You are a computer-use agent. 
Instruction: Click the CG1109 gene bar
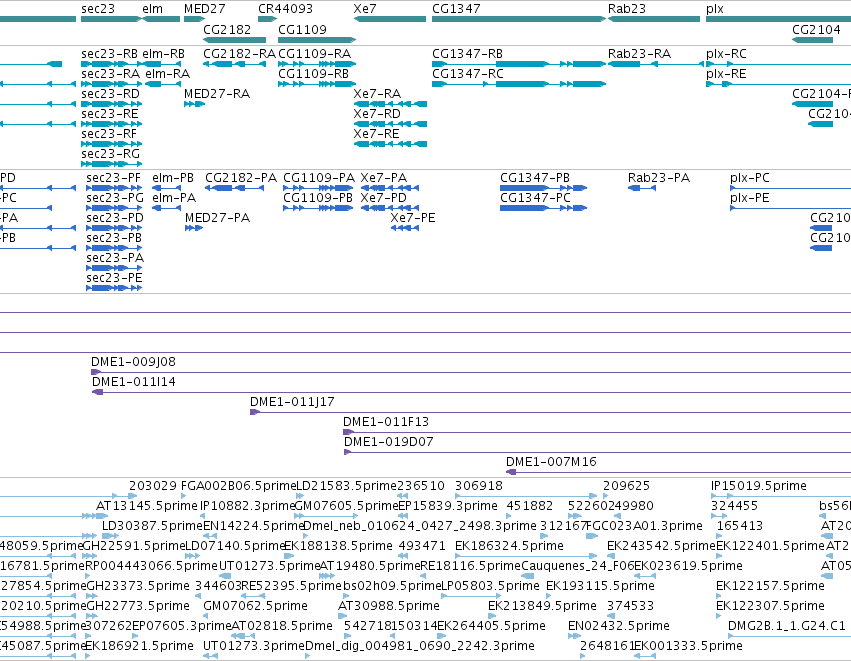(x=317, y=40)
